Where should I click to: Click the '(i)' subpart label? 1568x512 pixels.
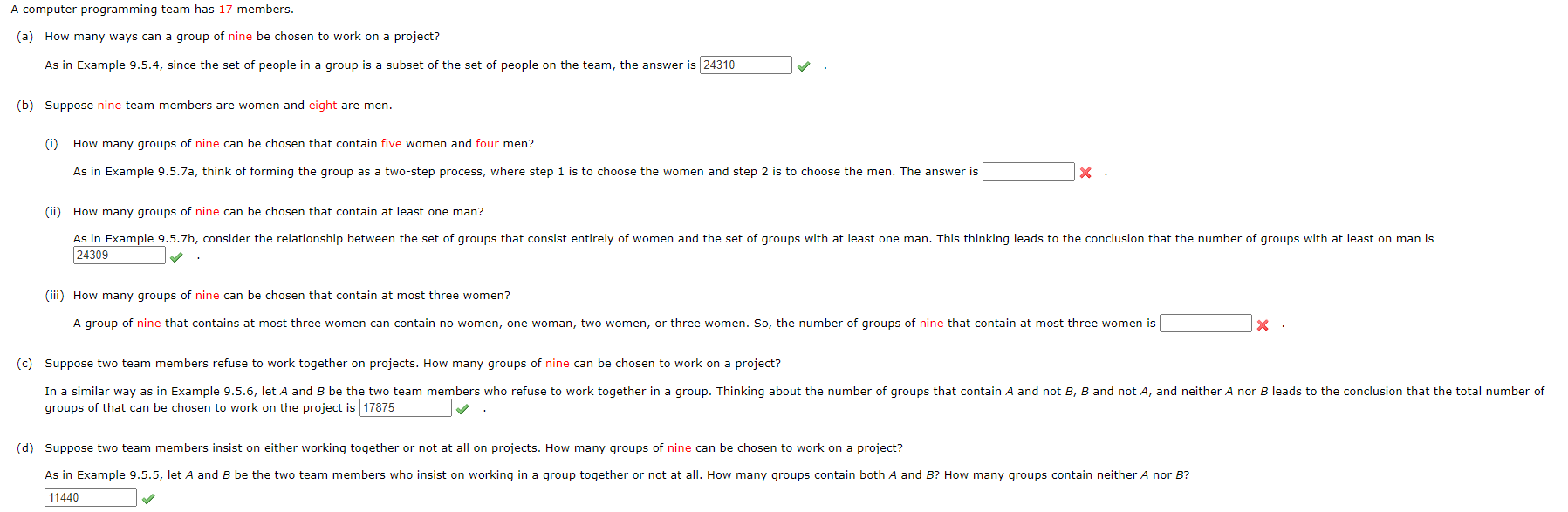[x=51, y=144]
